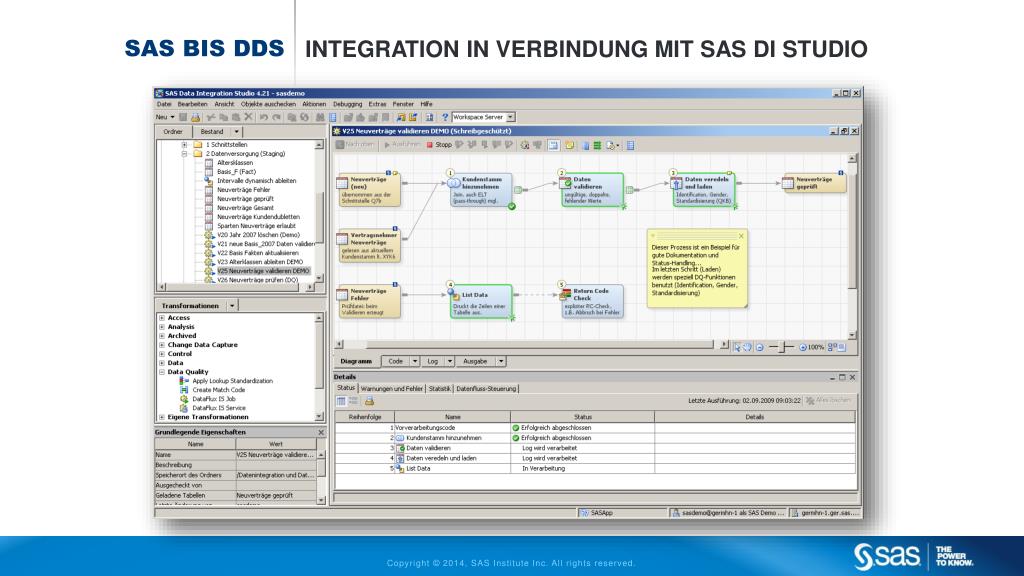Collapse the Data Quality category

[162, 372]
